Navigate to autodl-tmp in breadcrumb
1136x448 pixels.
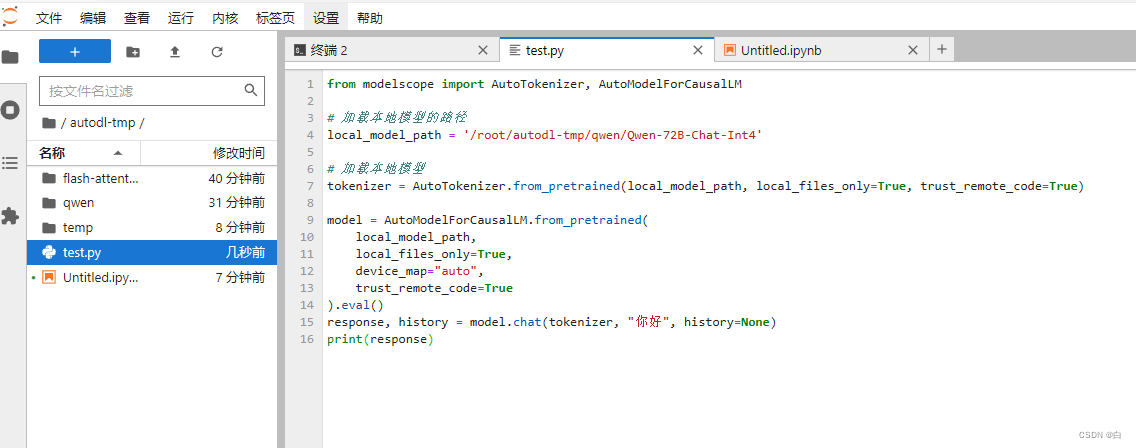click(103, 123)
